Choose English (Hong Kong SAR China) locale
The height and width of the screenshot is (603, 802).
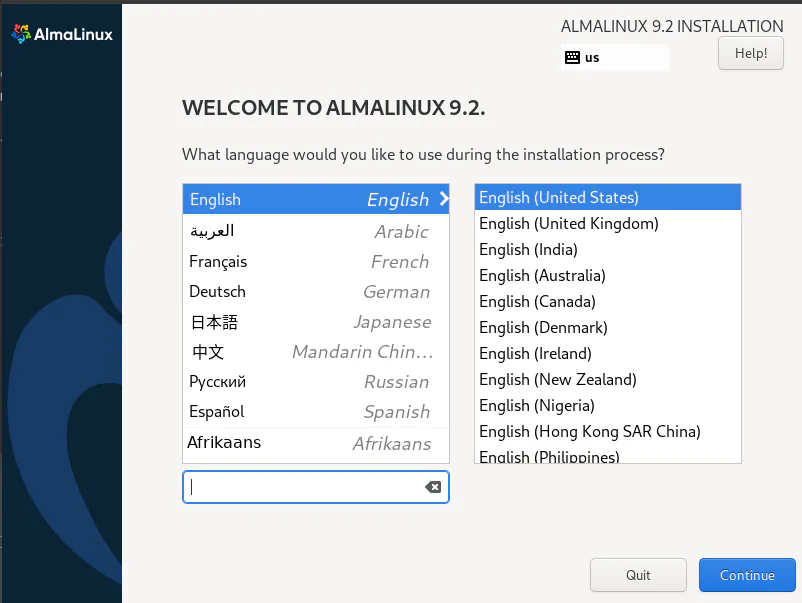coord(608,432)
